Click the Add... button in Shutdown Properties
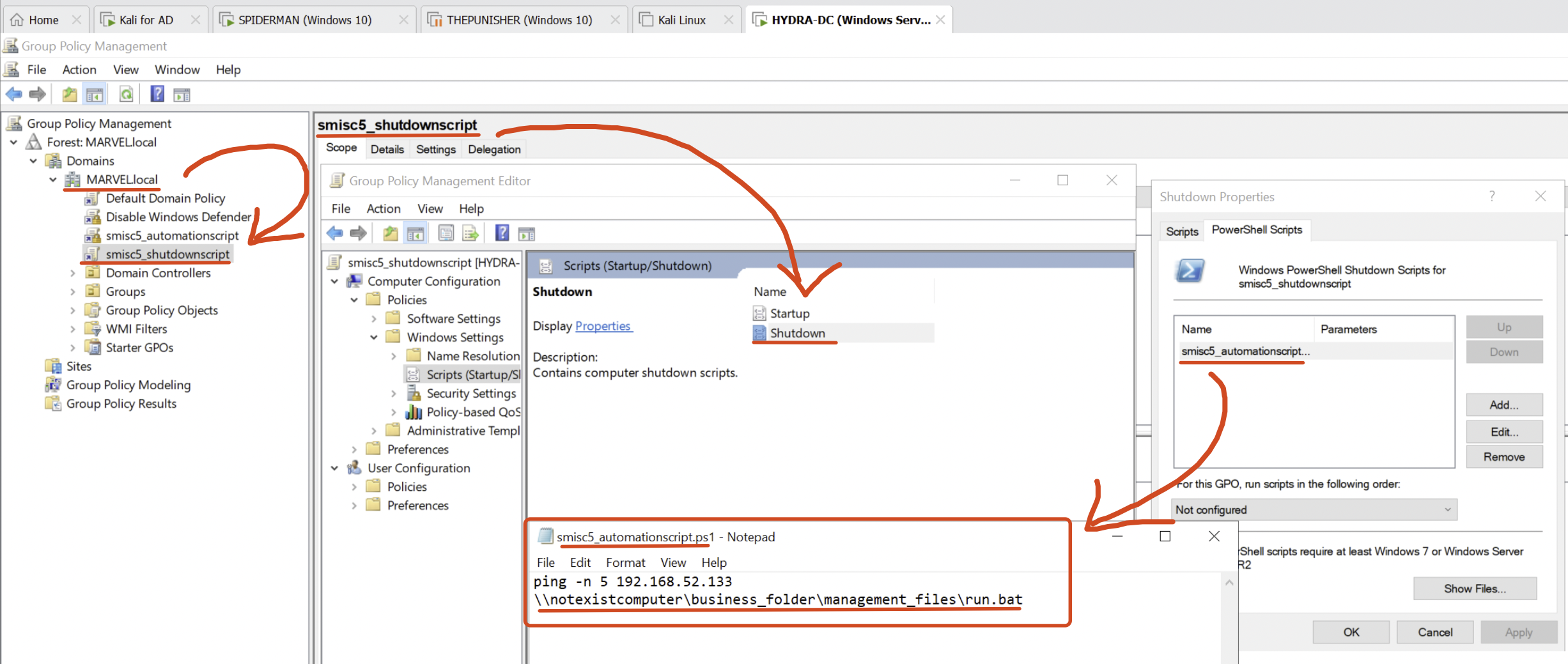The height and width of the screenshot is (664, 1568). point(1503,405)
